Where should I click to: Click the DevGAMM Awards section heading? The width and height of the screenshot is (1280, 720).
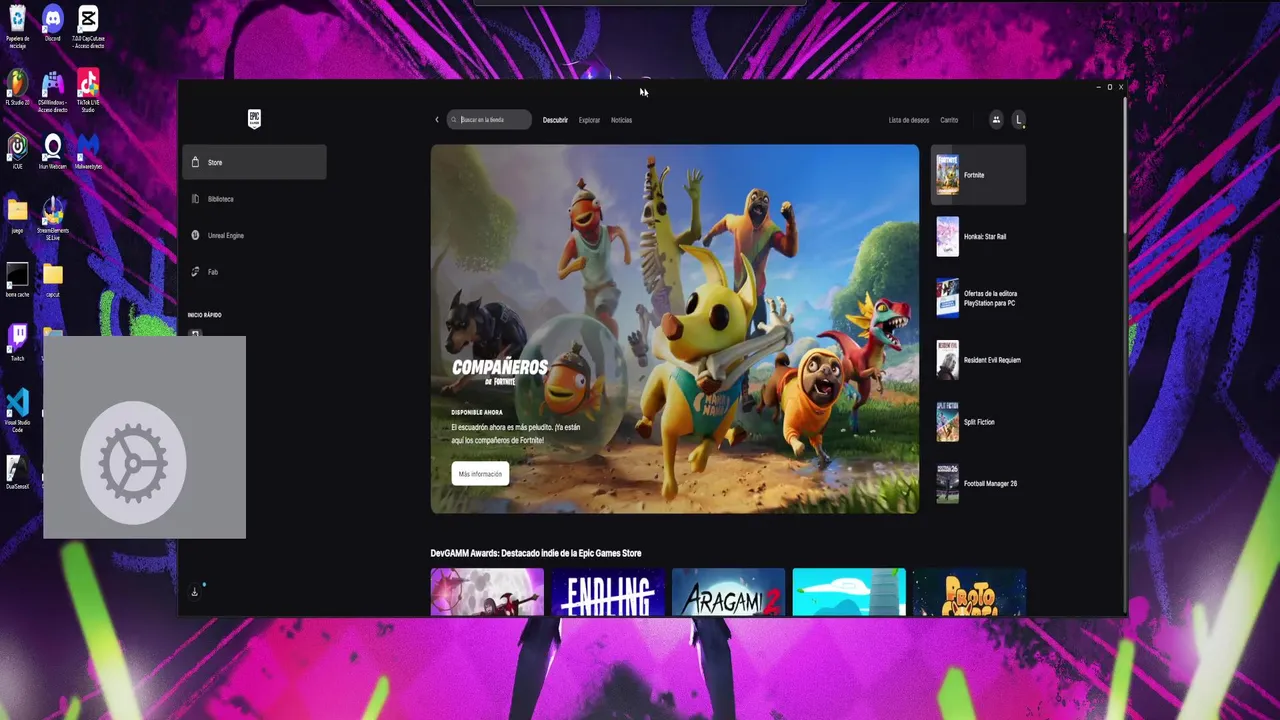(536, 553)
